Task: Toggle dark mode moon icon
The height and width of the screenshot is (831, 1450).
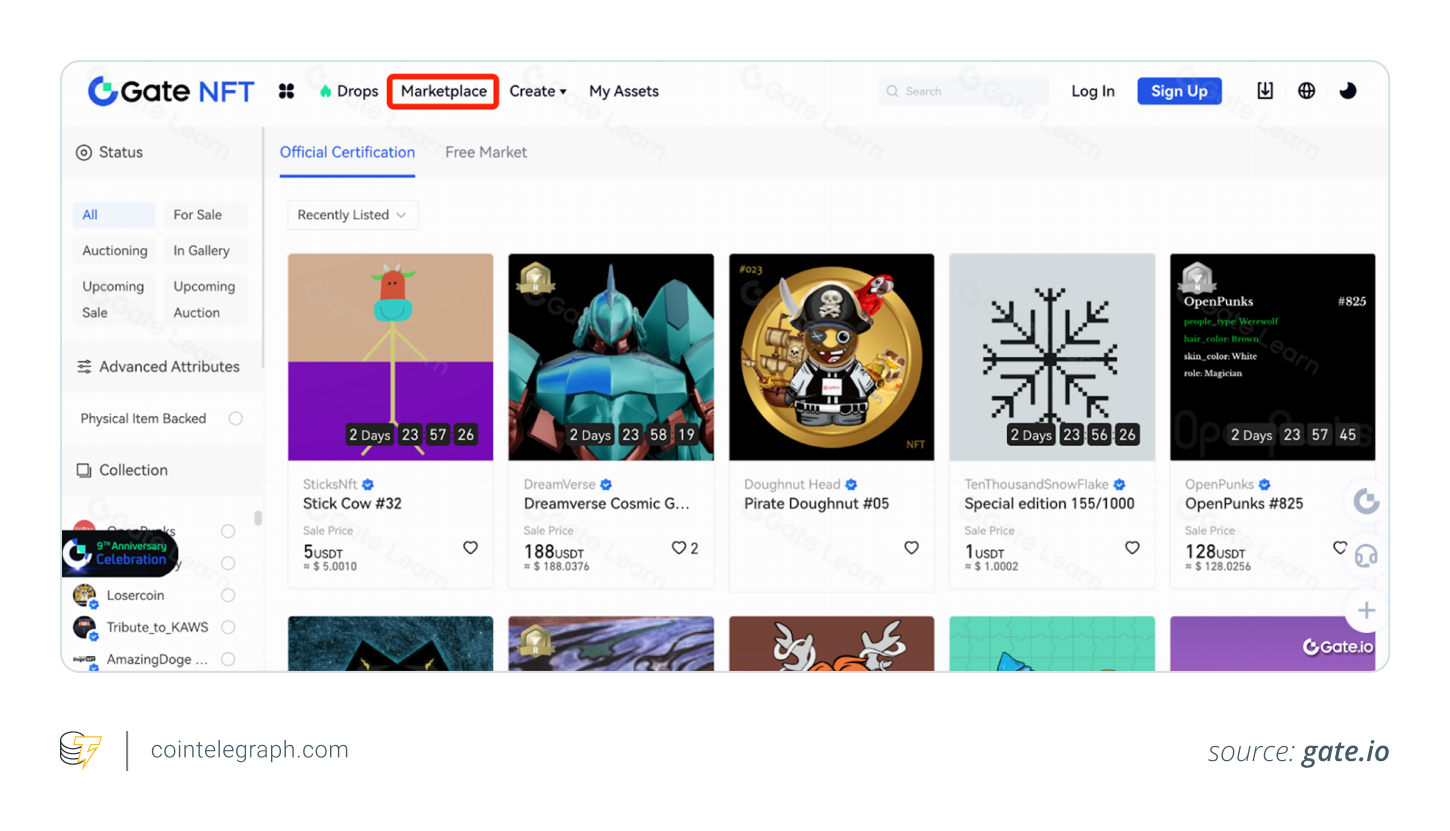Action: [x=1348, y=91]
